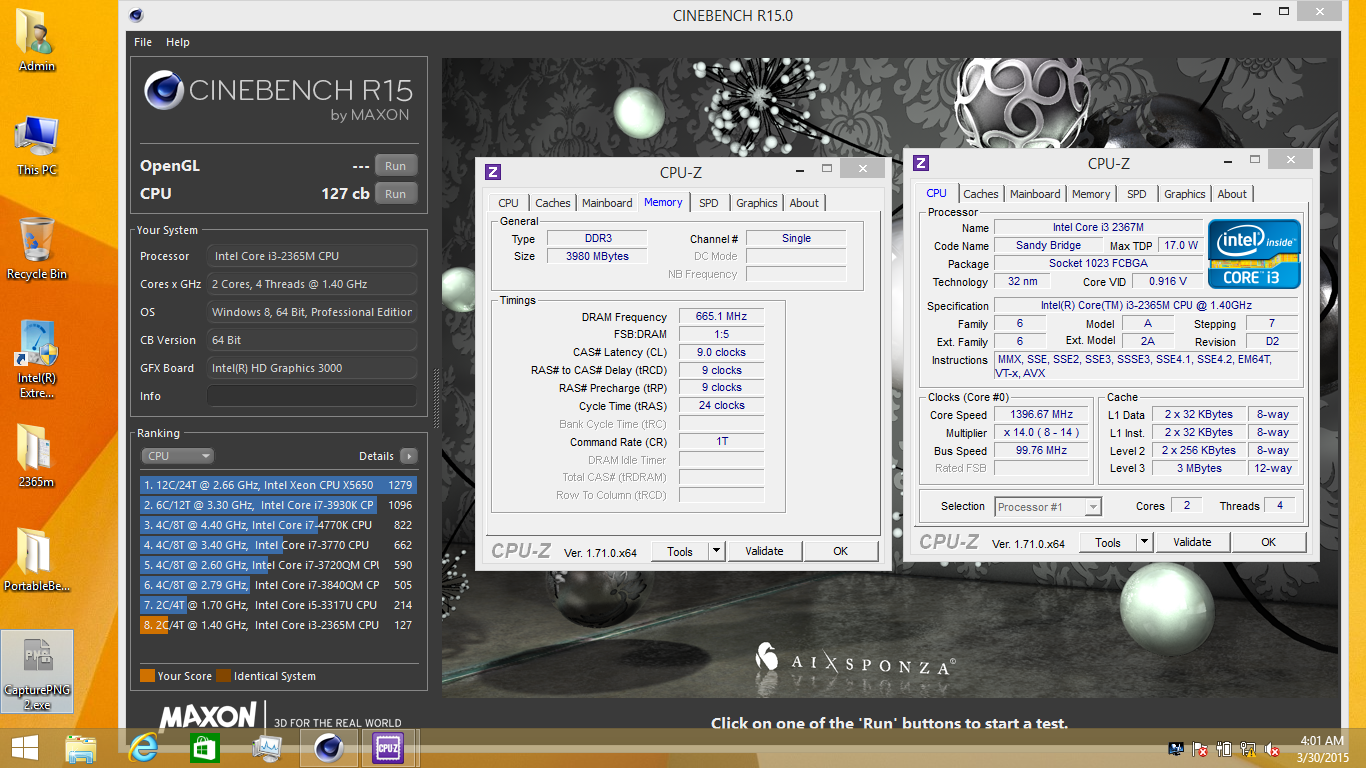Run the CPU benchmark
Viewport: 1366px width, 768px height.
(396, 194)
